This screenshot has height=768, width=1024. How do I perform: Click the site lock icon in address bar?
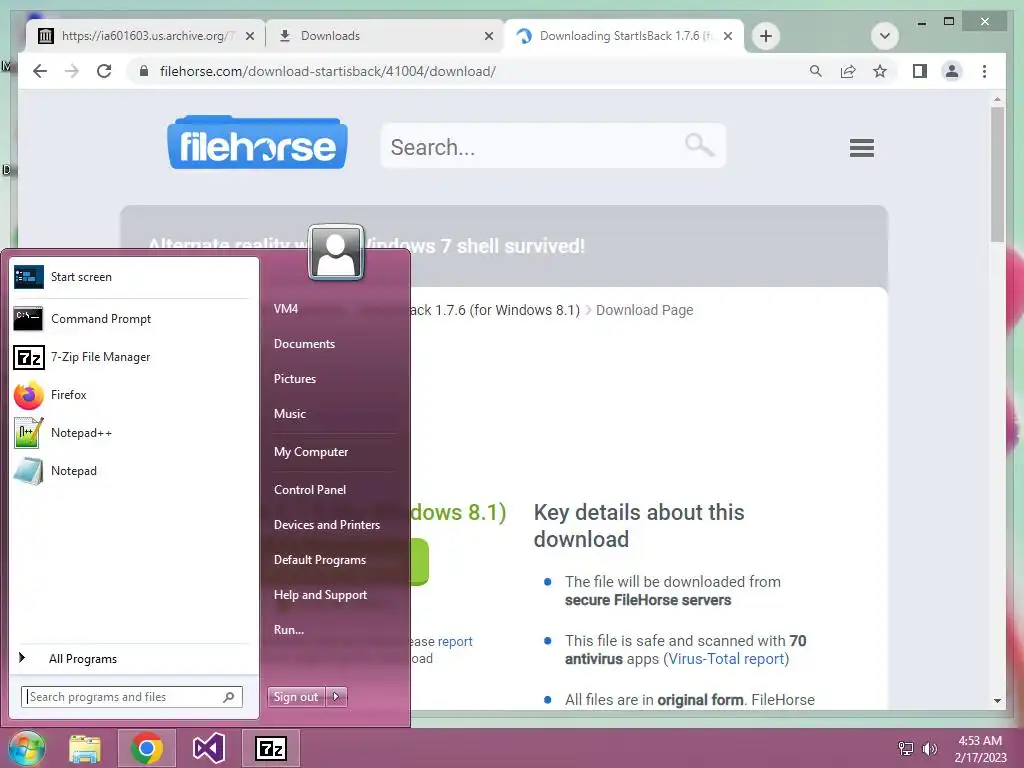coord(144,71)
